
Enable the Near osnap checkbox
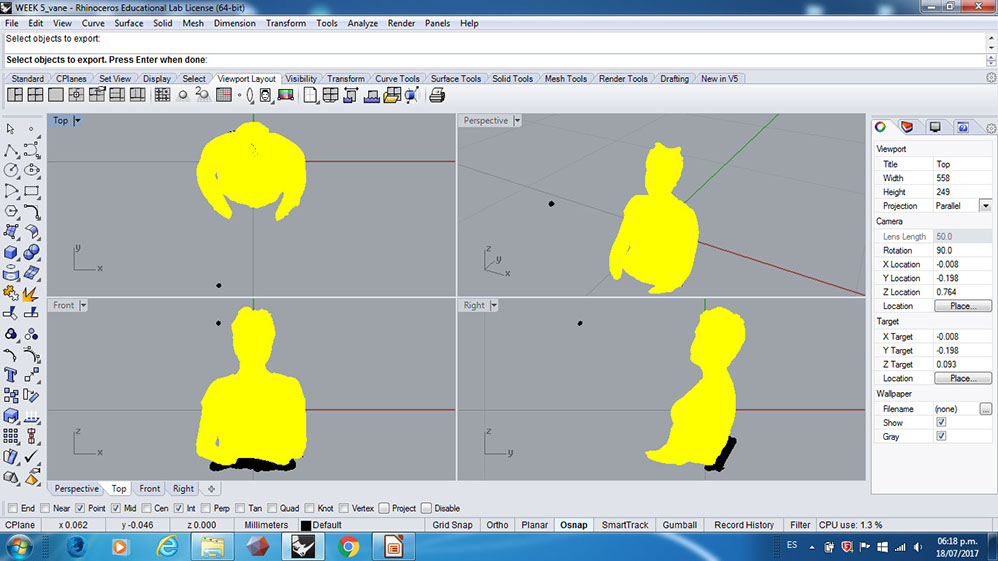tap(45, 508)
